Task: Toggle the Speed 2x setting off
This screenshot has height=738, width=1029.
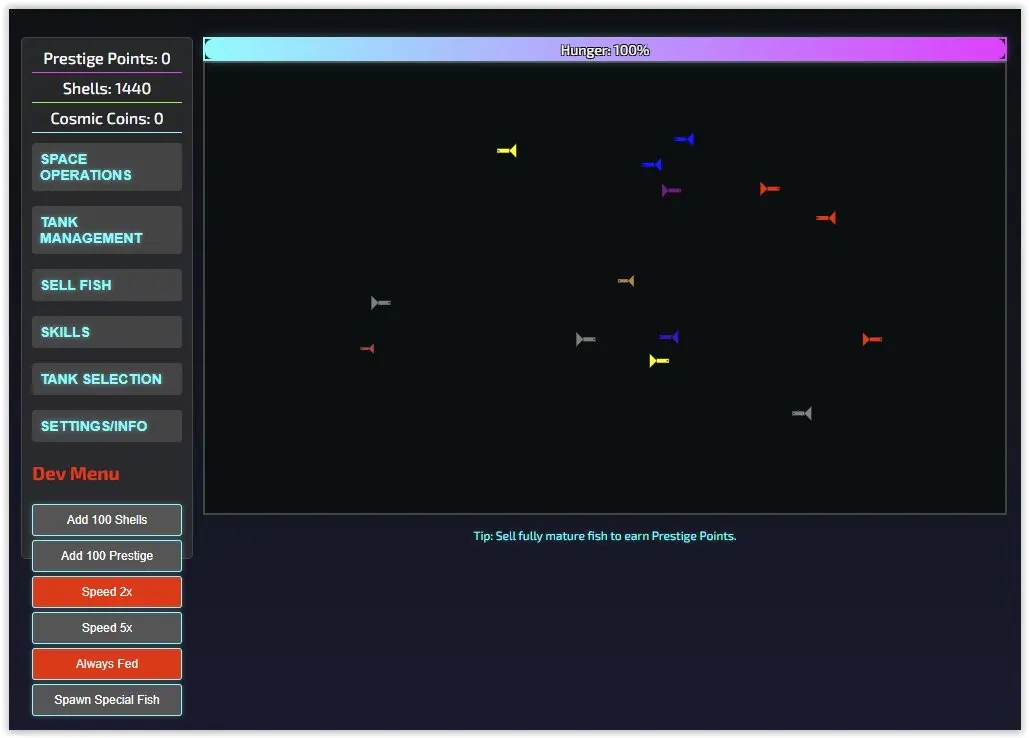Action: [x=106, y=591]
